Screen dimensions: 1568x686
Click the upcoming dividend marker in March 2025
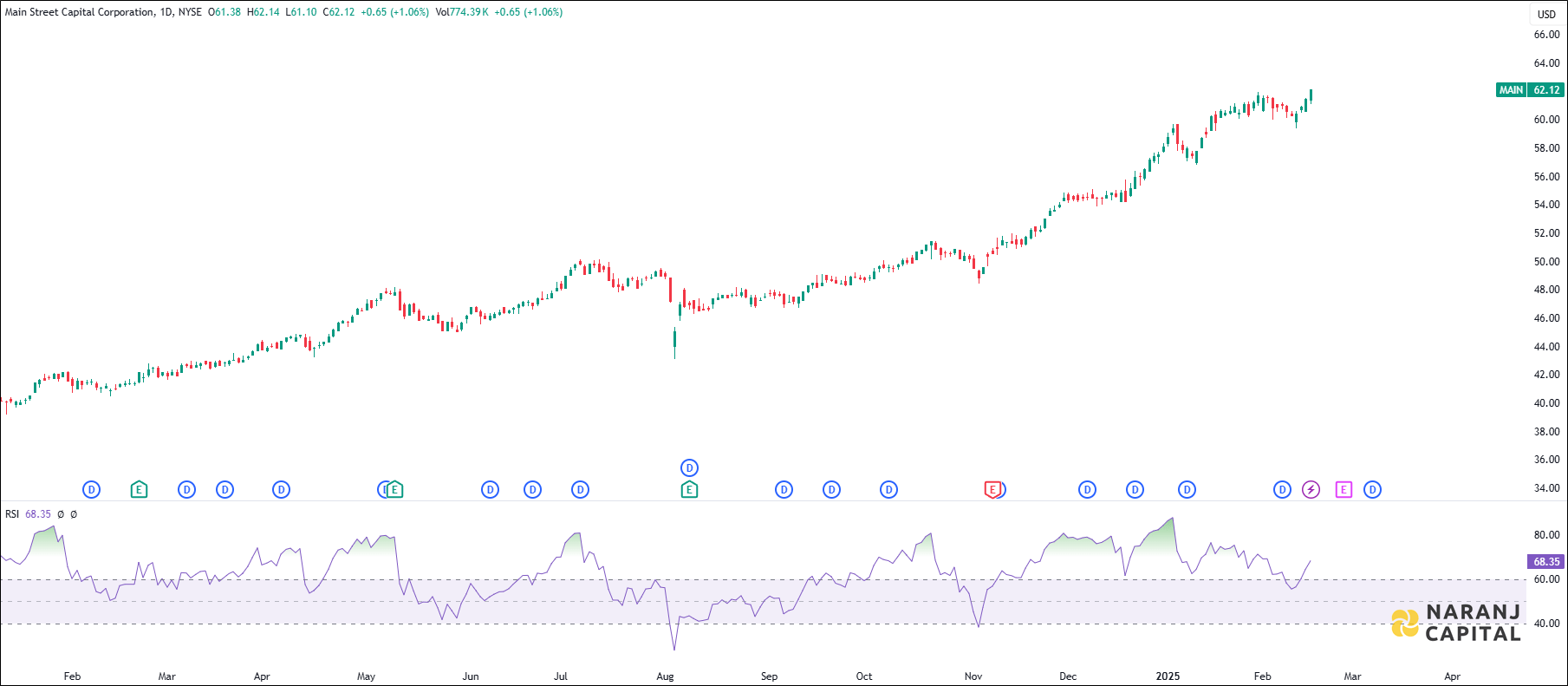[1372, 490]
